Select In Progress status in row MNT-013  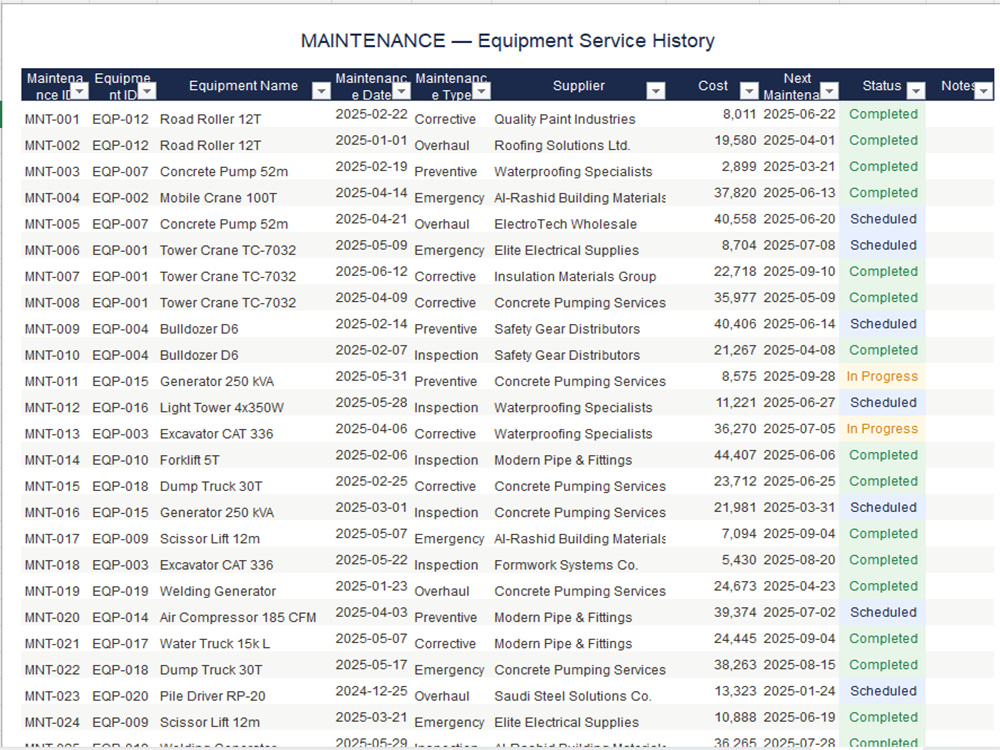tap(882, 429)
